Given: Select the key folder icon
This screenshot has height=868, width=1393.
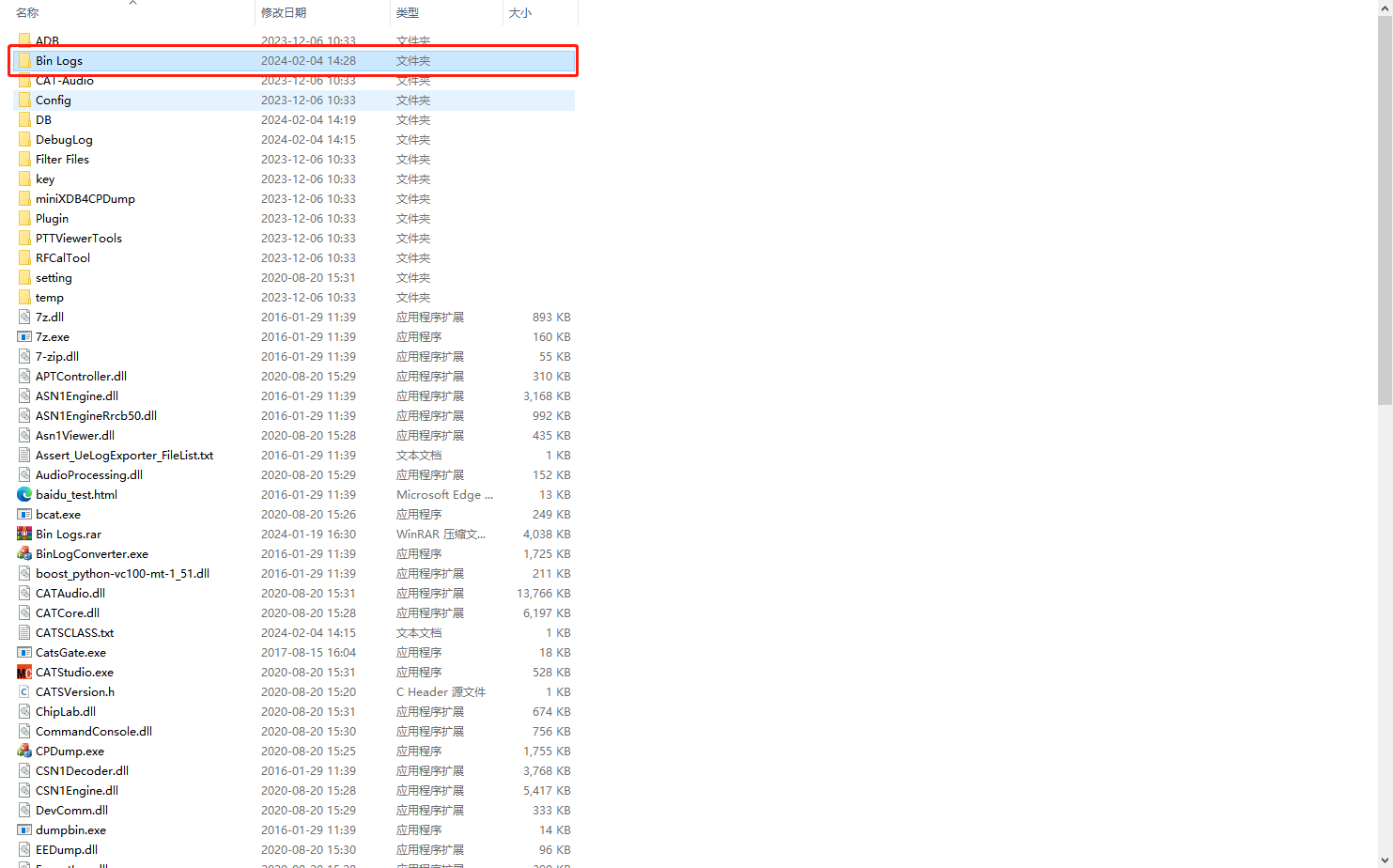Looking at the screenshot, I should coord(24,178).
